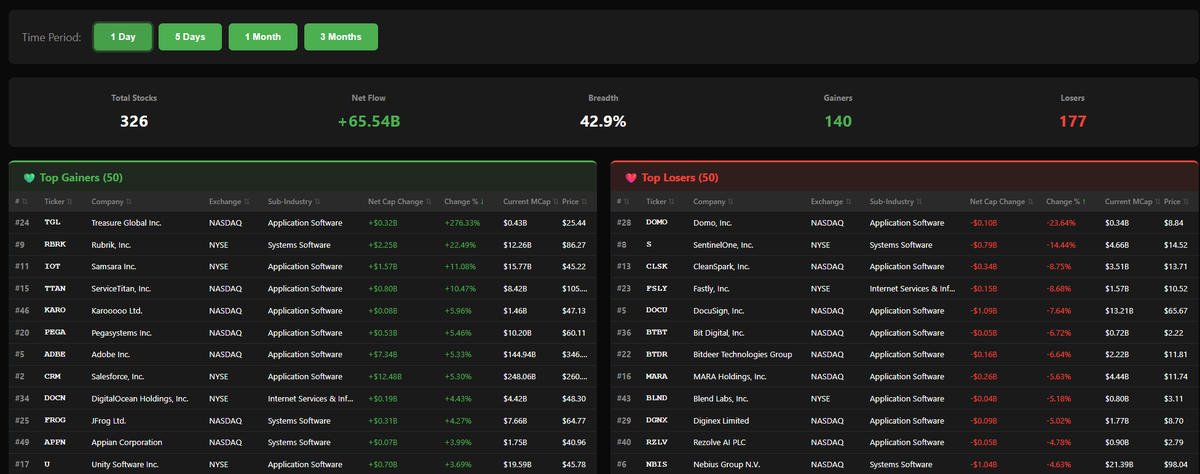This screenshot has width=1200, height=474.
Task: Click the $144.94B market cap value
Action: click(521, 354)
